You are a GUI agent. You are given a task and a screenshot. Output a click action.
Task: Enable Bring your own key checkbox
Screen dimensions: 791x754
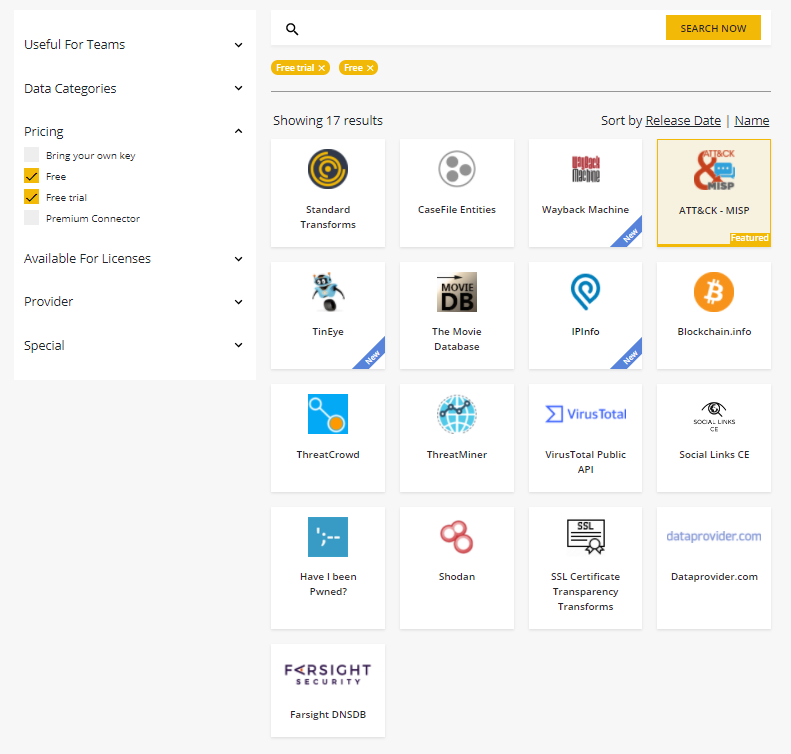coord(31,155)
